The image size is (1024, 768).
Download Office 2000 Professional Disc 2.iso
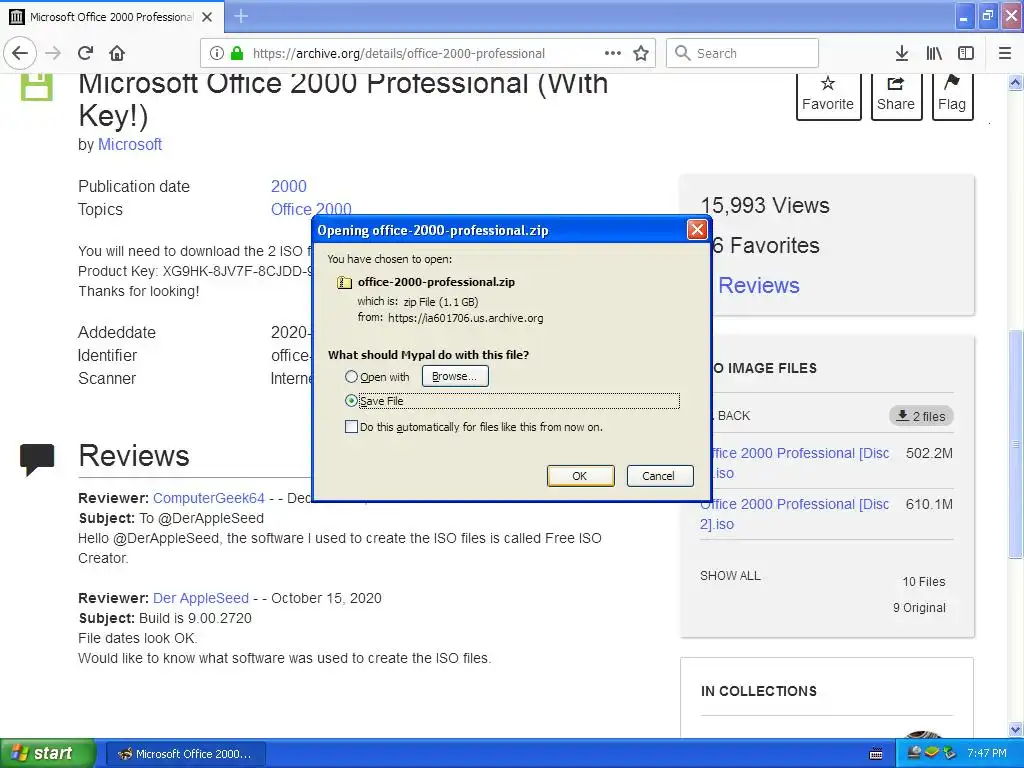[794, 514]
